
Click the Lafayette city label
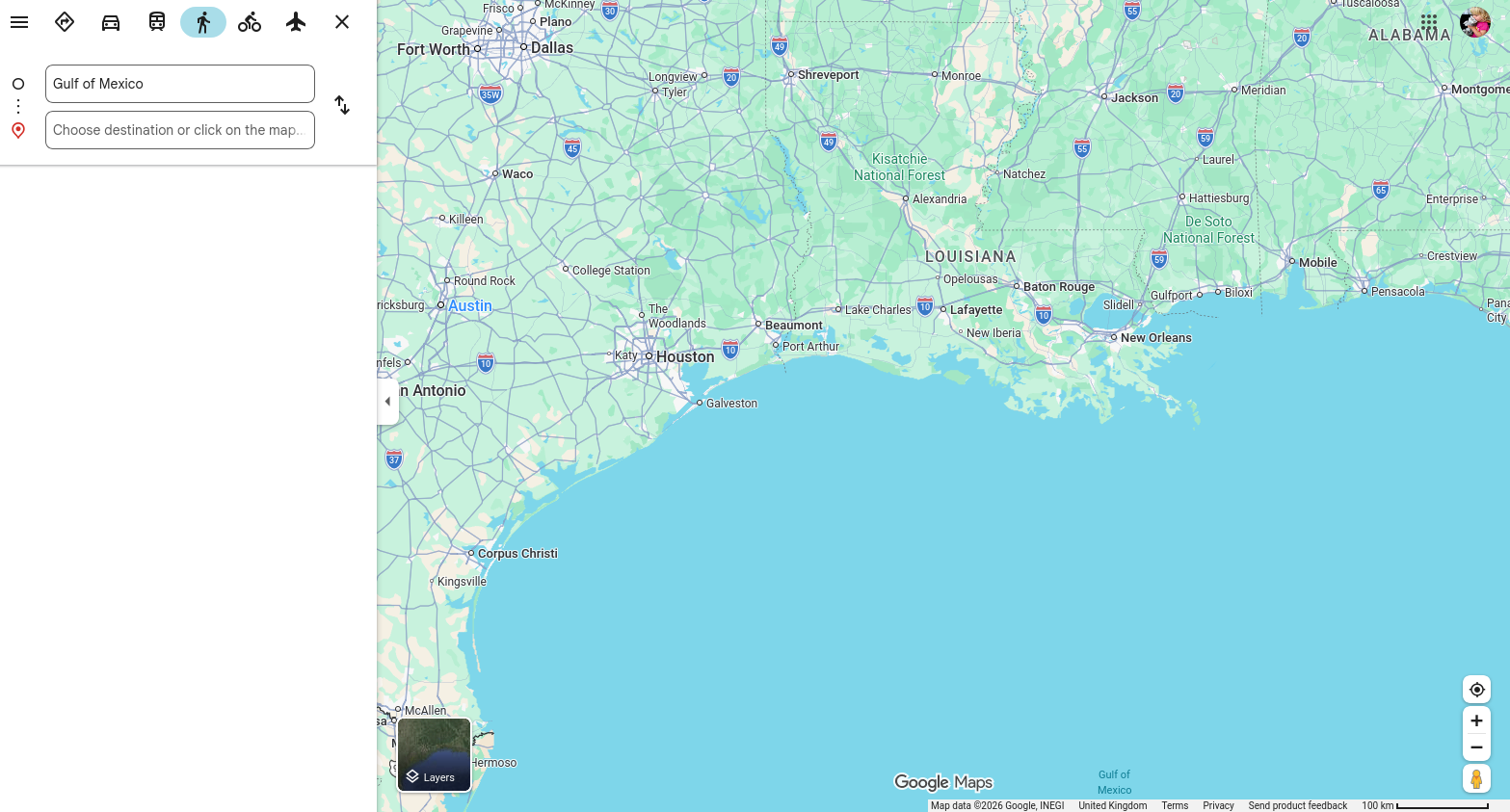(x=976, y=310)
